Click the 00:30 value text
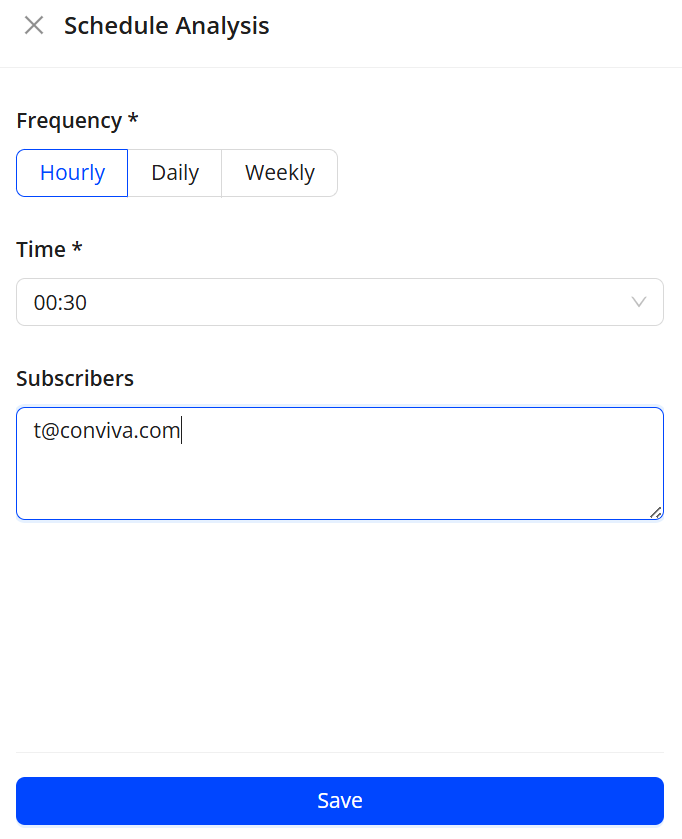682x839 pixels. [x=60, y=303]
